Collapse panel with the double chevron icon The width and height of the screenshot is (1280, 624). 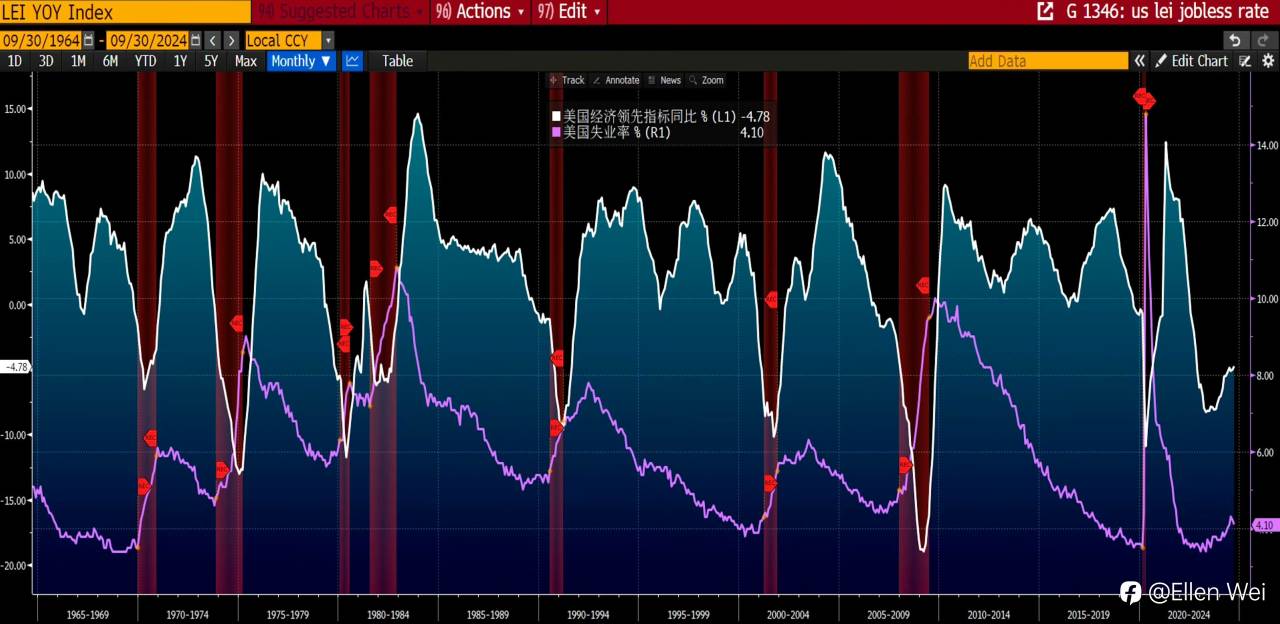pos(1139,61)
